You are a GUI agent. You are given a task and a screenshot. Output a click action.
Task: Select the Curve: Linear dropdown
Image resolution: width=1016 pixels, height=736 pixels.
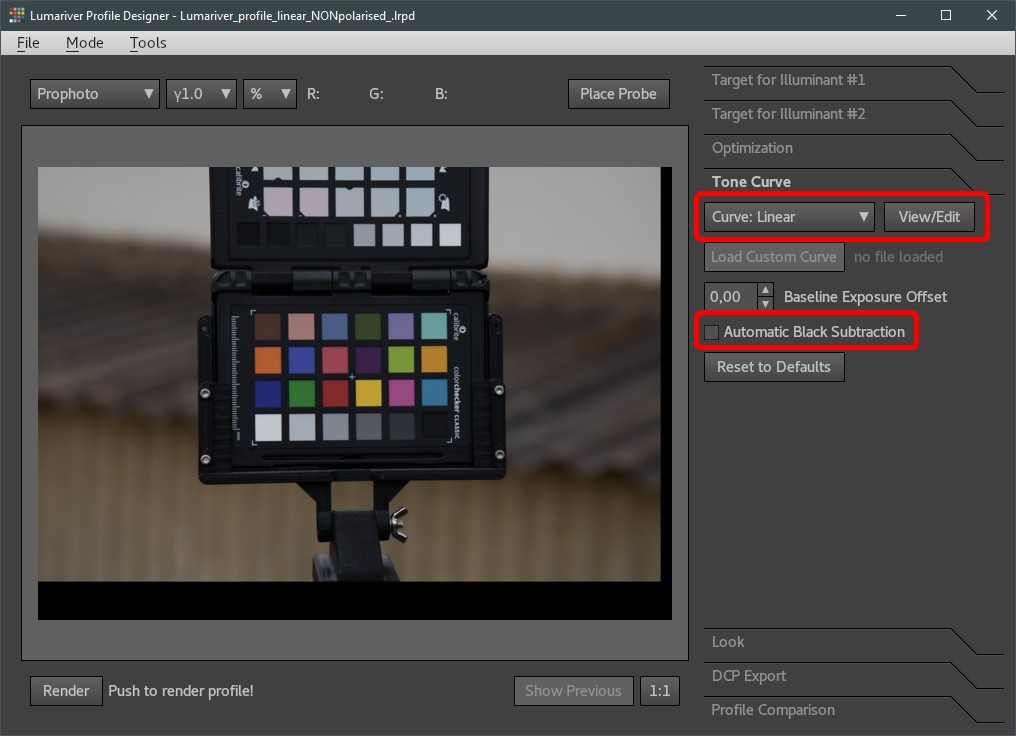point(789,217)
